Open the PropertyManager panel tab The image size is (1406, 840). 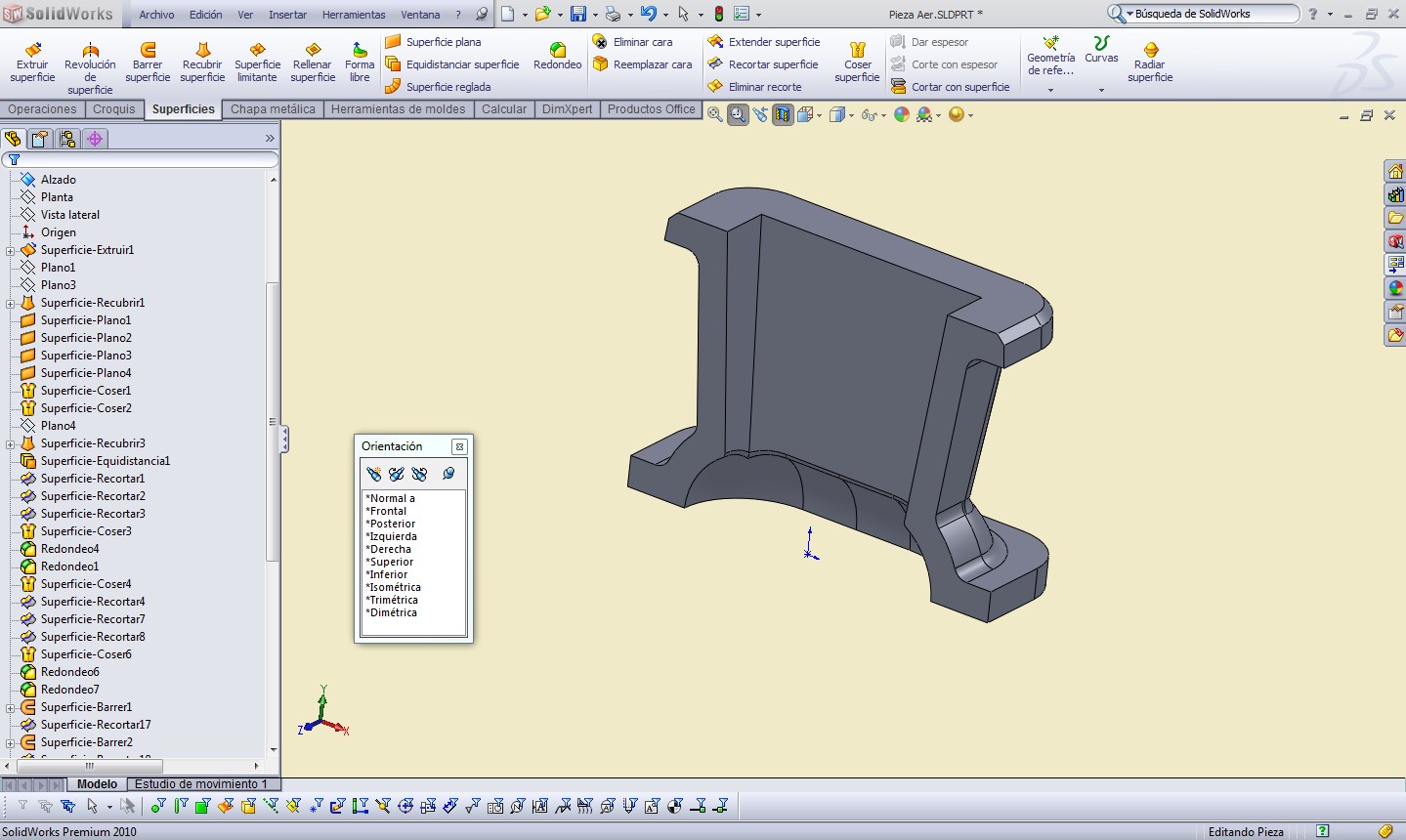pyautogui.click(x=40, y=139)
